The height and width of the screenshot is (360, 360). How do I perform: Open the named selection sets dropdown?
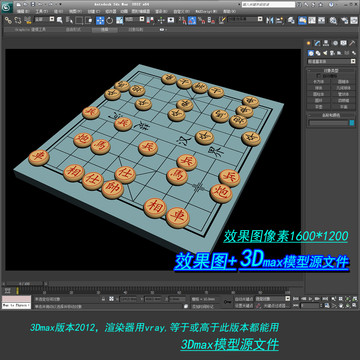[245, 19]
